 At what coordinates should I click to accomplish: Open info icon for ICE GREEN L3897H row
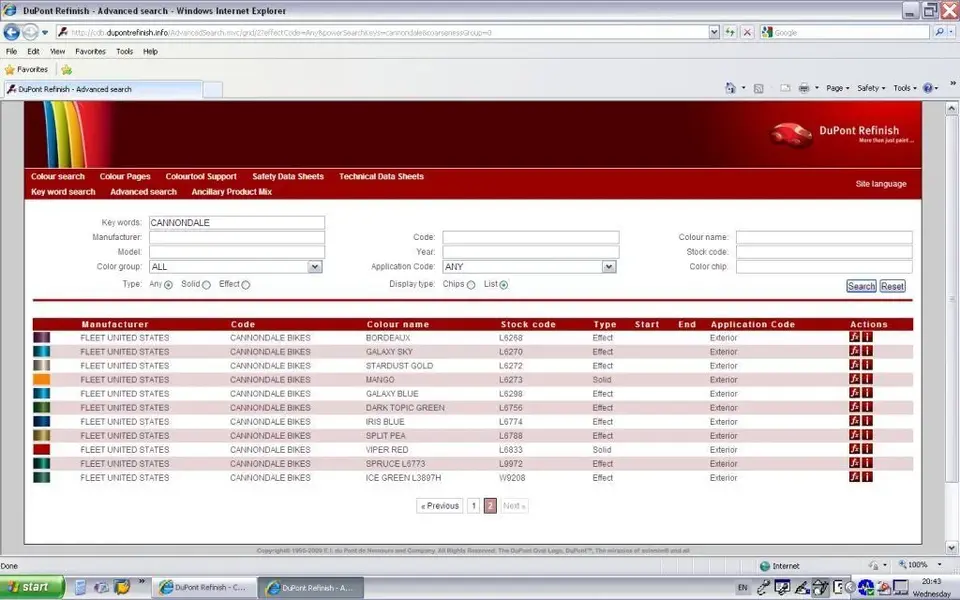click(x=867, y=477)
